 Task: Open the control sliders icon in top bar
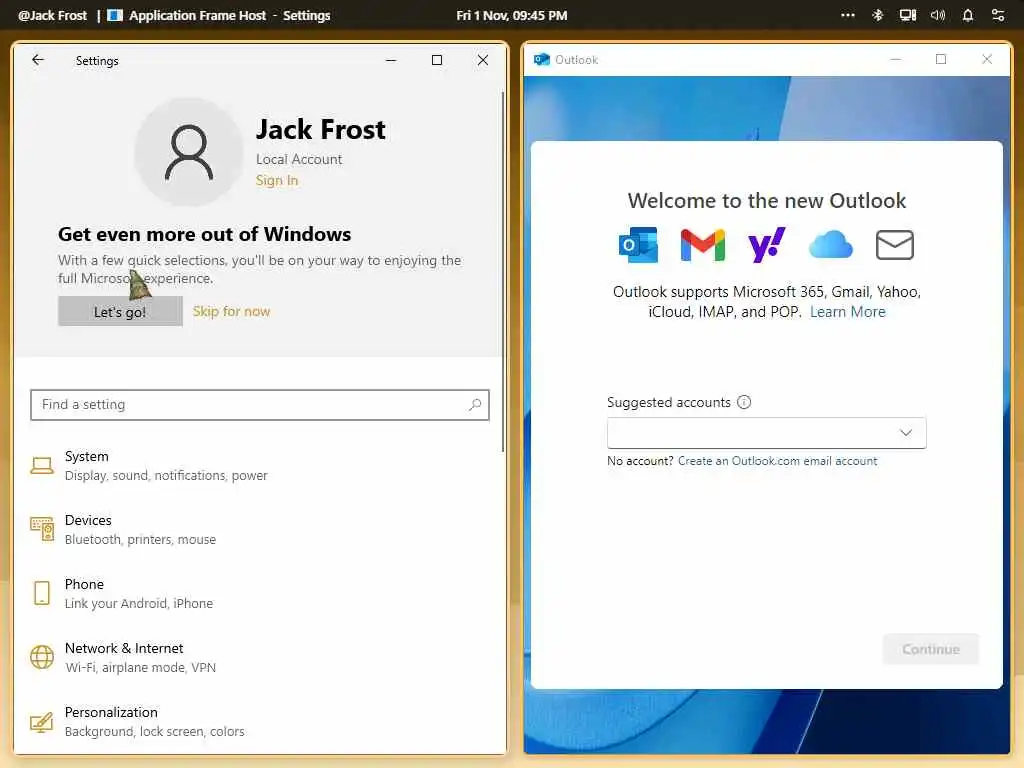tap(998, 15)
